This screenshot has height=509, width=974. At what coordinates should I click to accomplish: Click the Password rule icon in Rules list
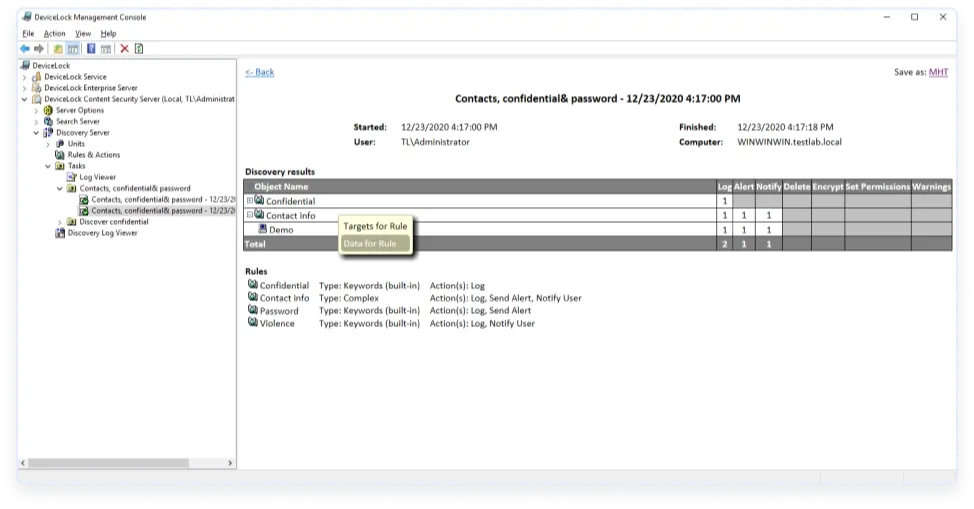253,310
